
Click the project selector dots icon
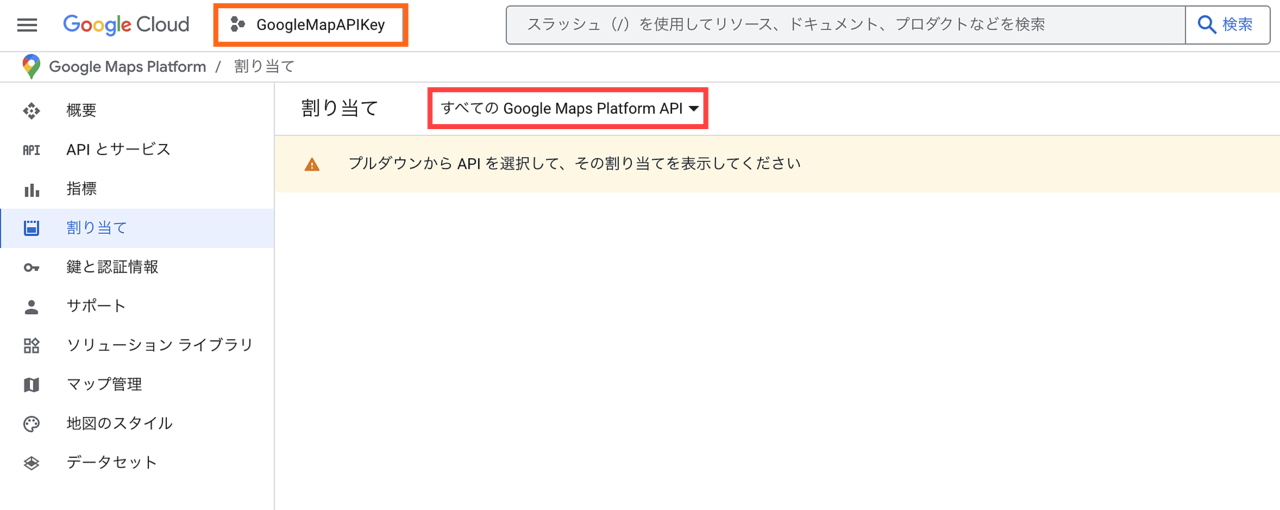(x=237, y=25)
